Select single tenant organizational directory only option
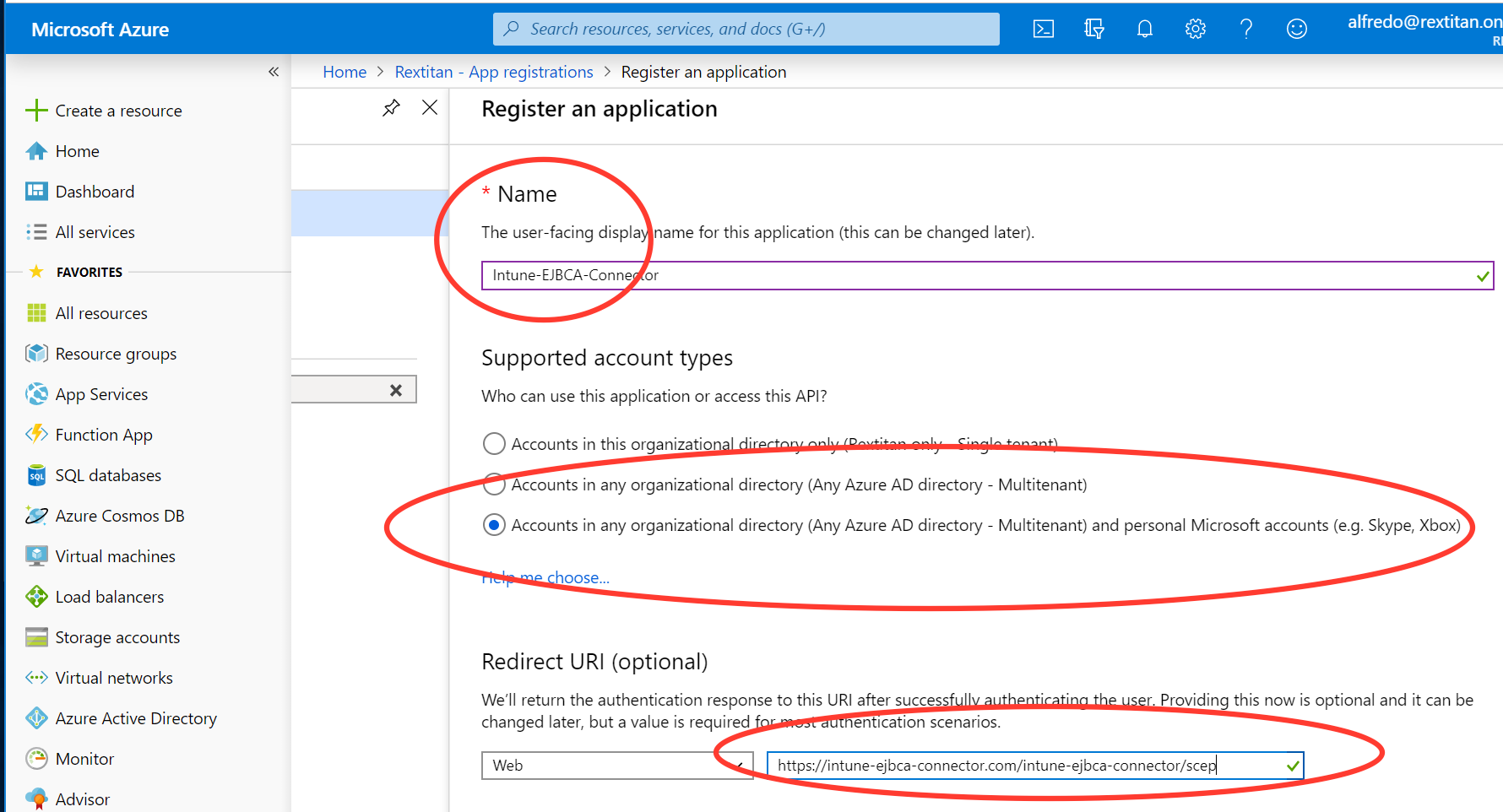 (494, 444)
